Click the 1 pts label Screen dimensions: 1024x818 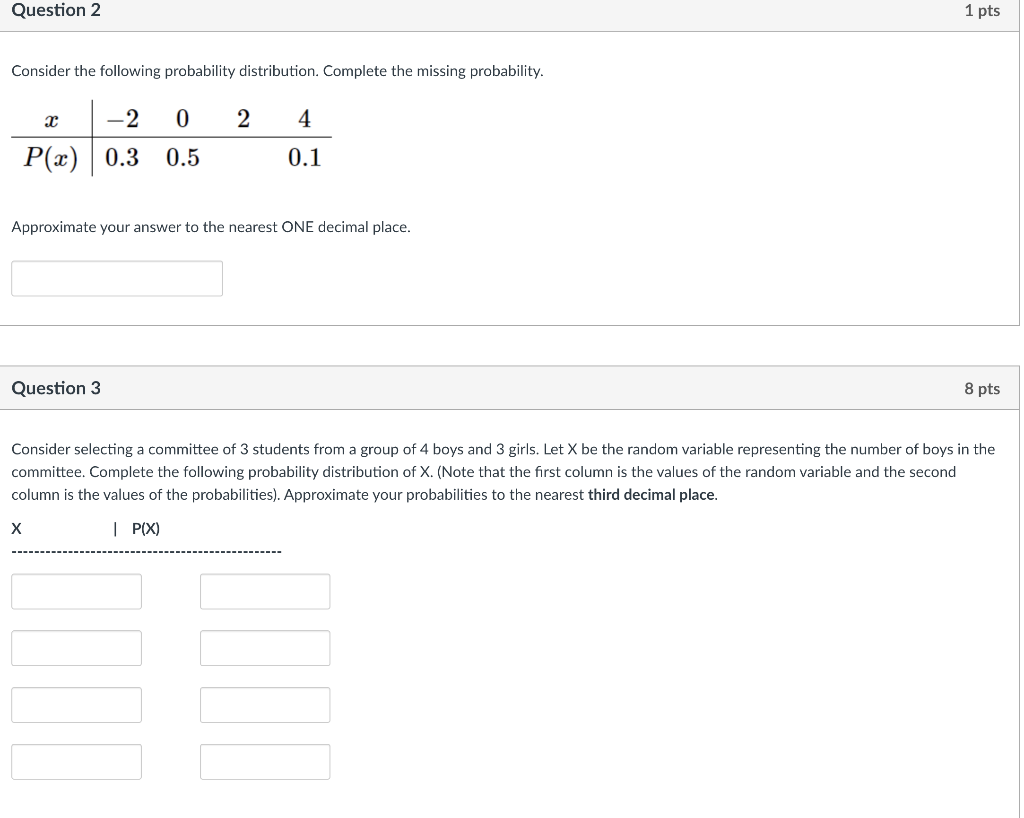(984, 10)
